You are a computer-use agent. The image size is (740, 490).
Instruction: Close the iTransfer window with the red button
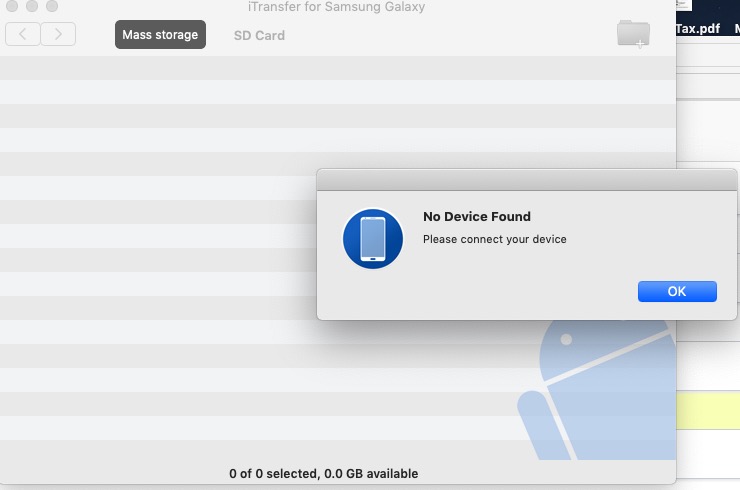click(x=12, y=6)
